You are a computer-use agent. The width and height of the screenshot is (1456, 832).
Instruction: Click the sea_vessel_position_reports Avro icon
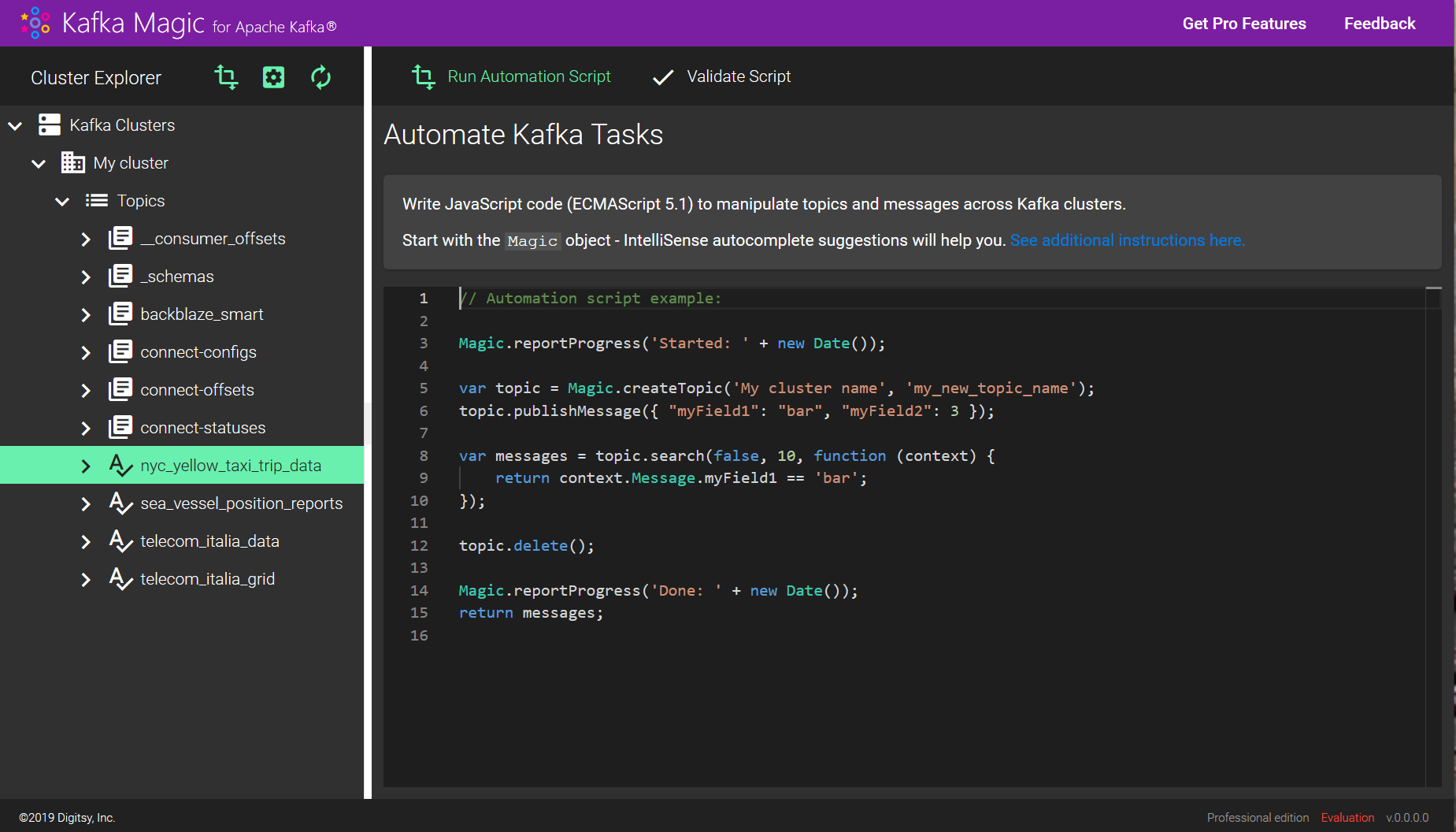(120, 503)
